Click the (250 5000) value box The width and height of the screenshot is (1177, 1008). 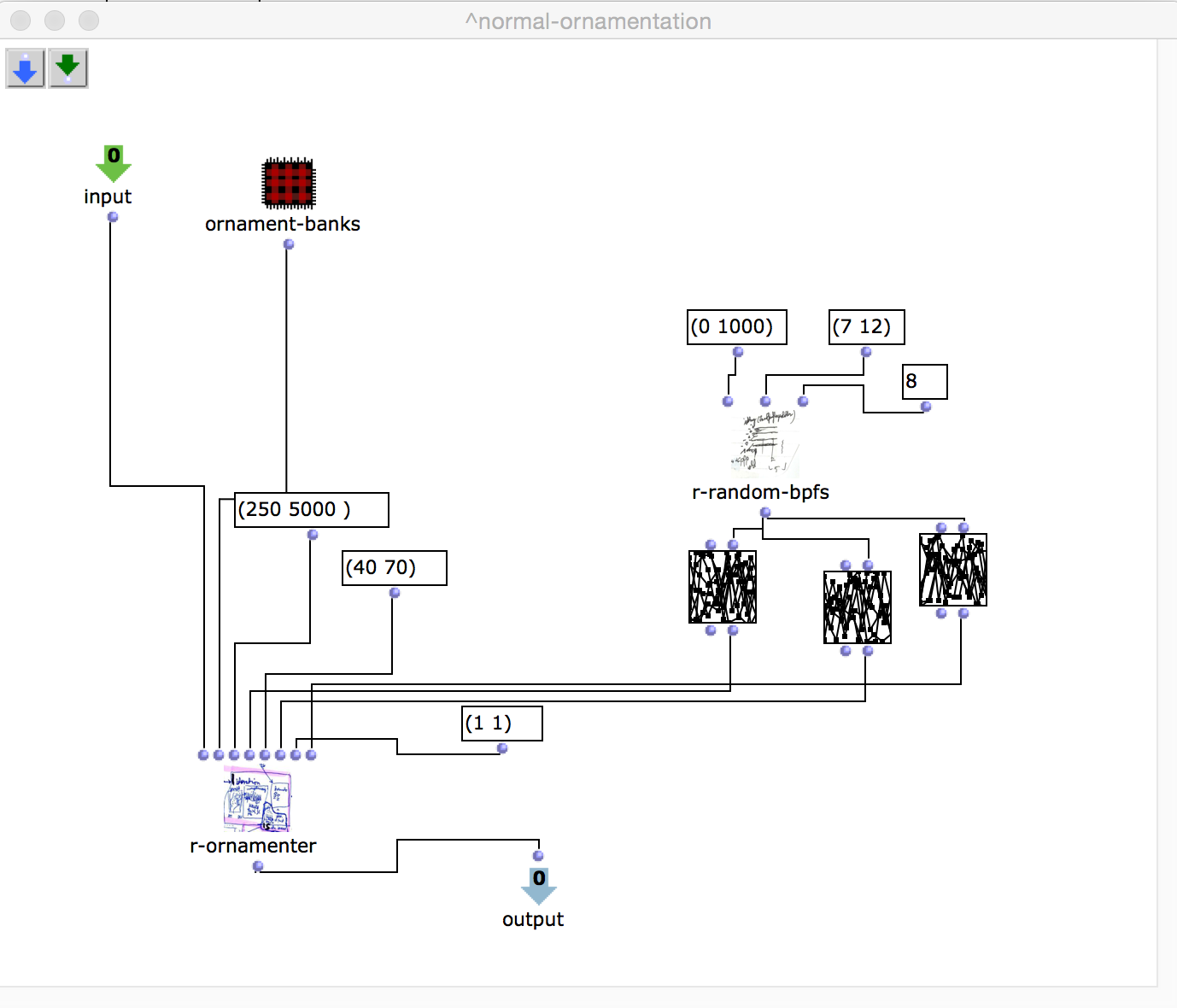[x=311, y=510]
